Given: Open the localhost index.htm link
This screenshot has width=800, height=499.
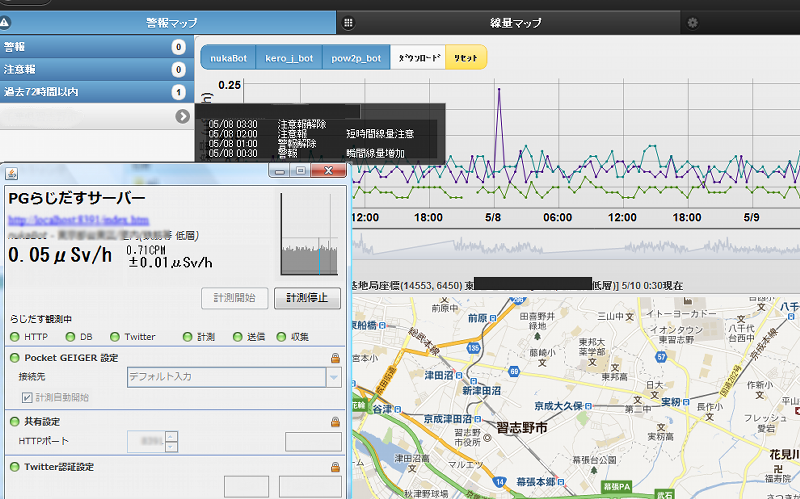Looking at the screenshot, I should 78,218.
